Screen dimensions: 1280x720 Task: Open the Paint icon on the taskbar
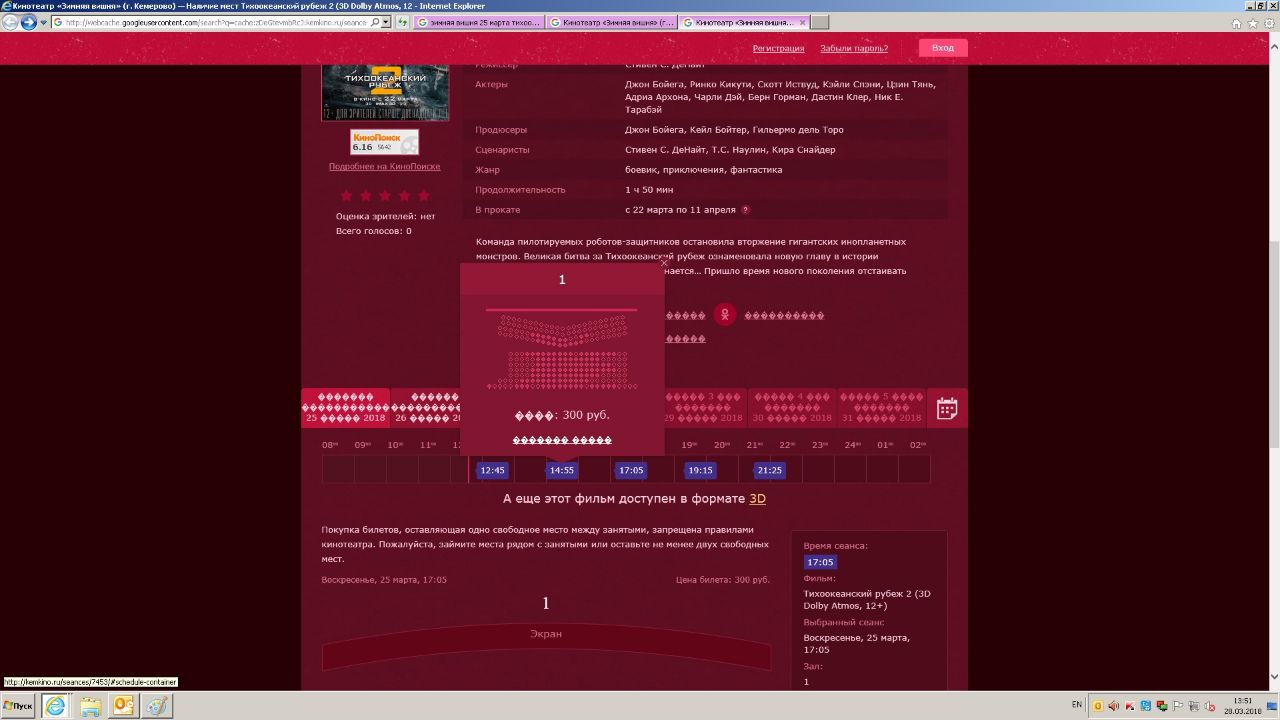(158, 705)
